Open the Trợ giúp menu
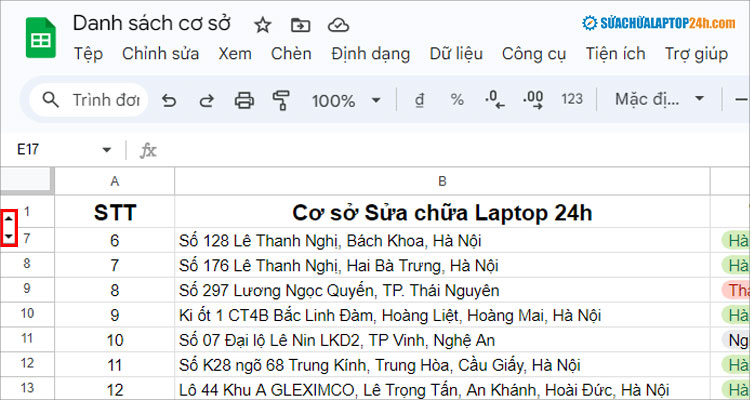Image resolution: width=750 pixels, height=400 pixels. [696, 54]
